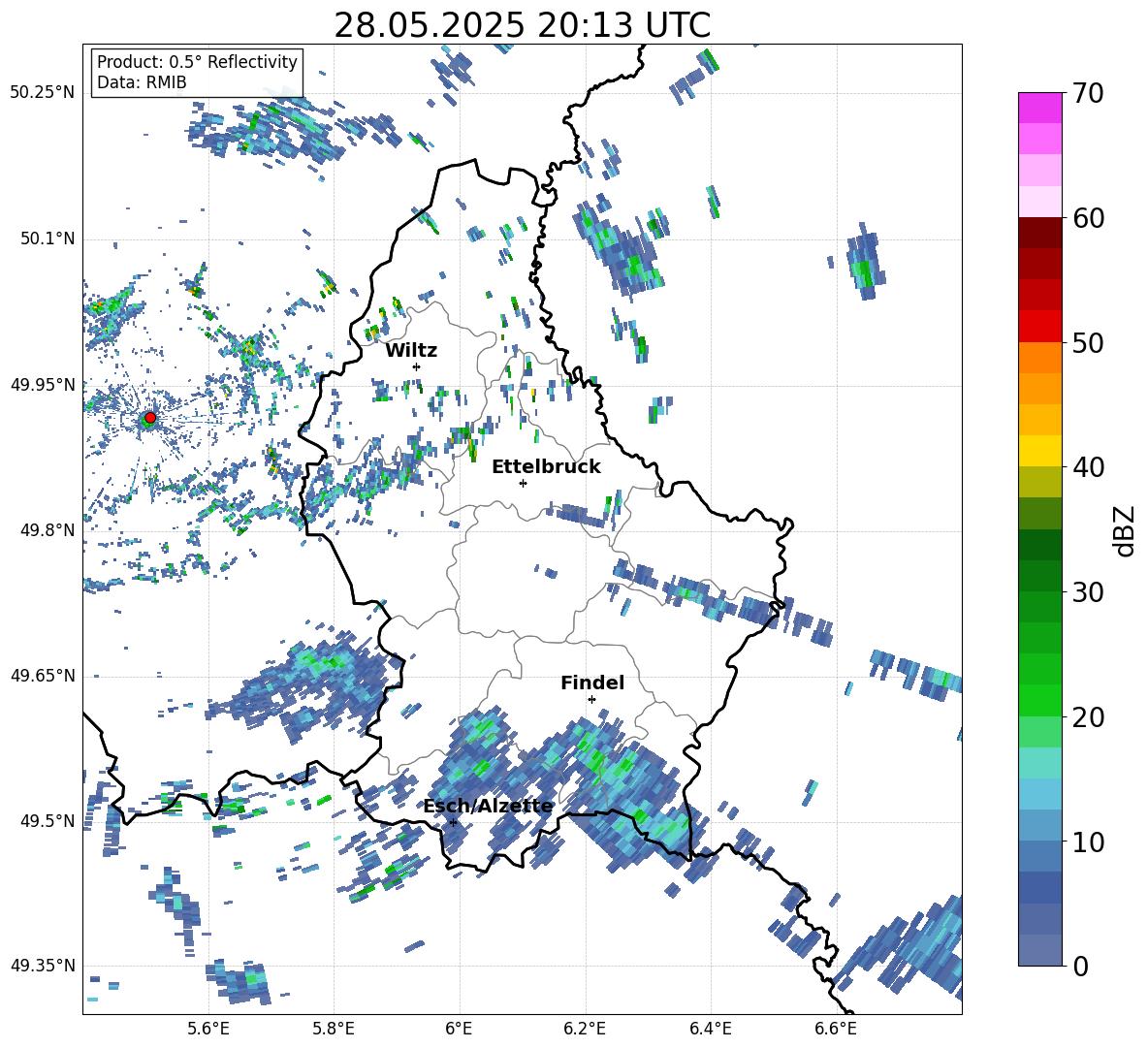Click the Ettelbruck station cross marker
This screenshot has height=1048, width=1148.
tap(523, 483)
